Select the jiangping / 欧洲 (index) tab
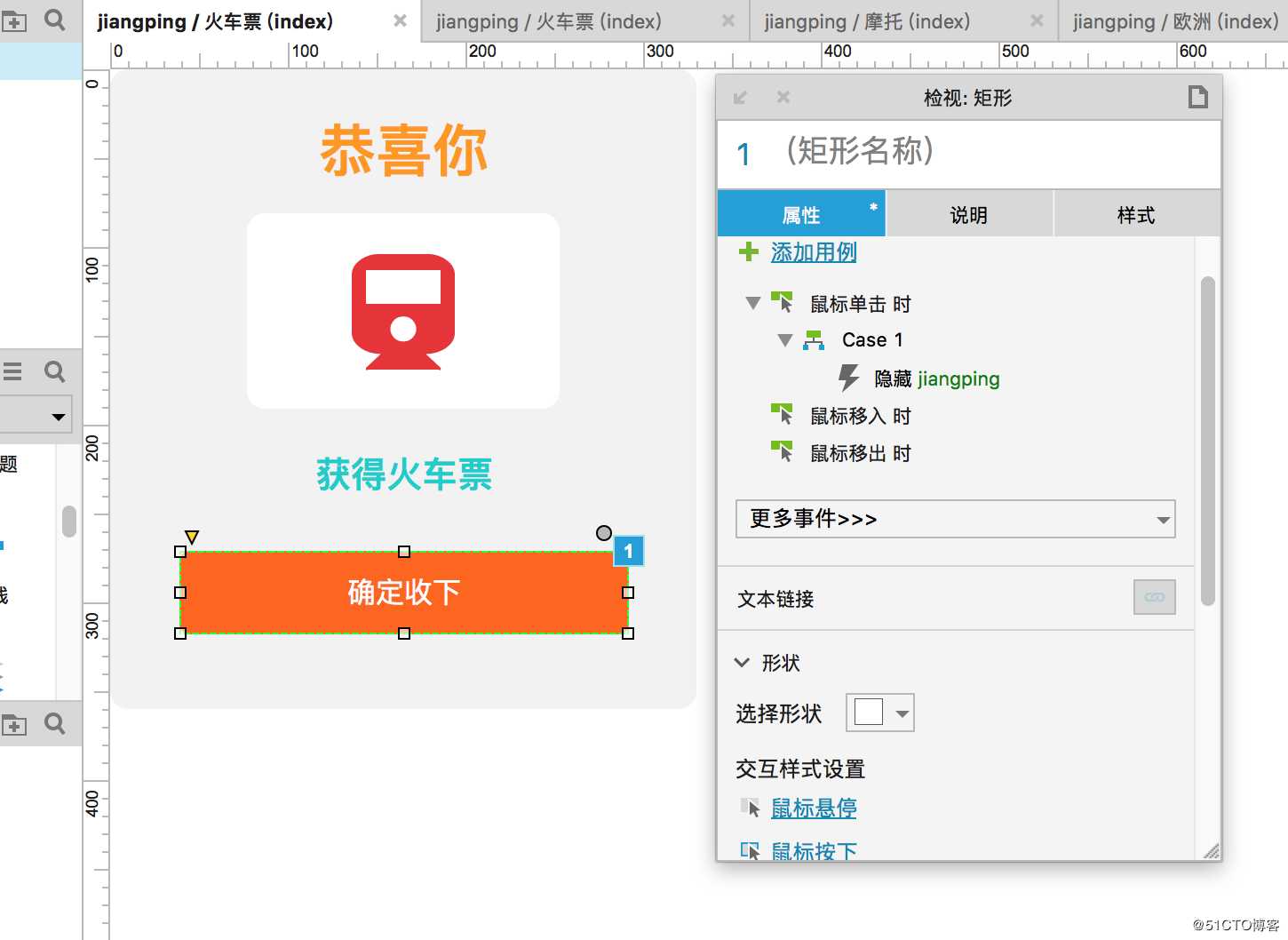This screenshot has width=1288, height=940. (x=1175, y=21)
